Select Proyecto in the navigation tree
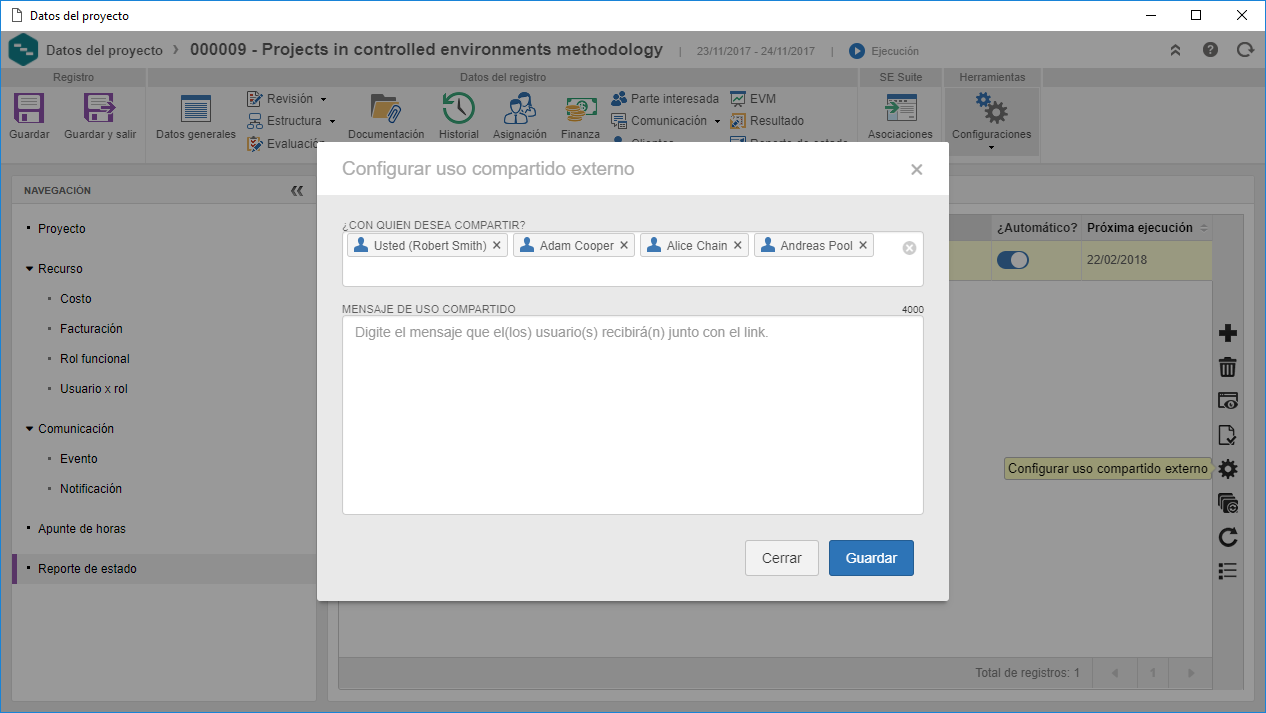 pyautogui.click(x=62, y=229)
